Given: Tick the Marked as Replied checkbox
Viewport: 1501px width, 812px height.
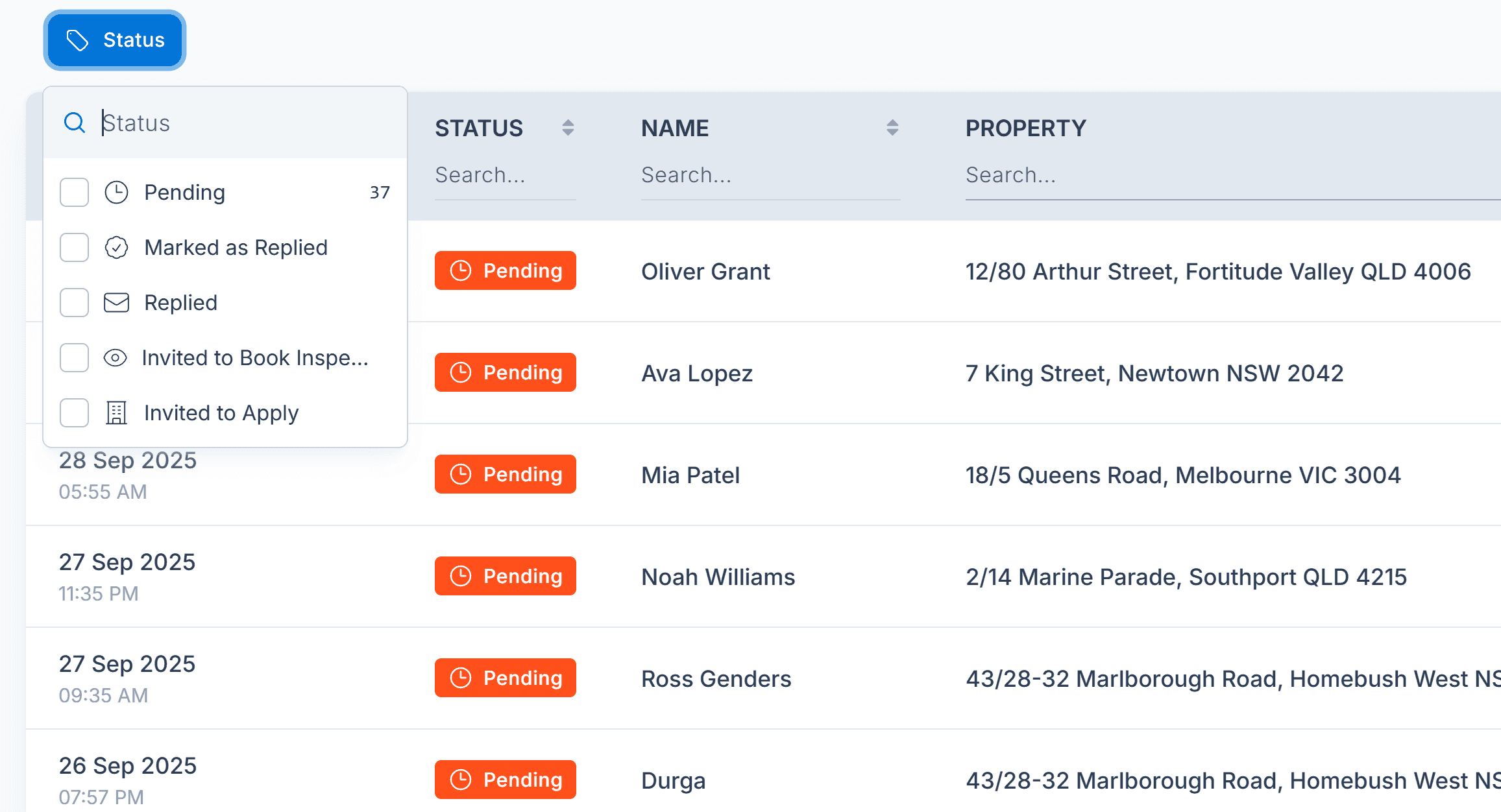Looking at the screenshot, I should pyautogui.click(x=74, y=248).
